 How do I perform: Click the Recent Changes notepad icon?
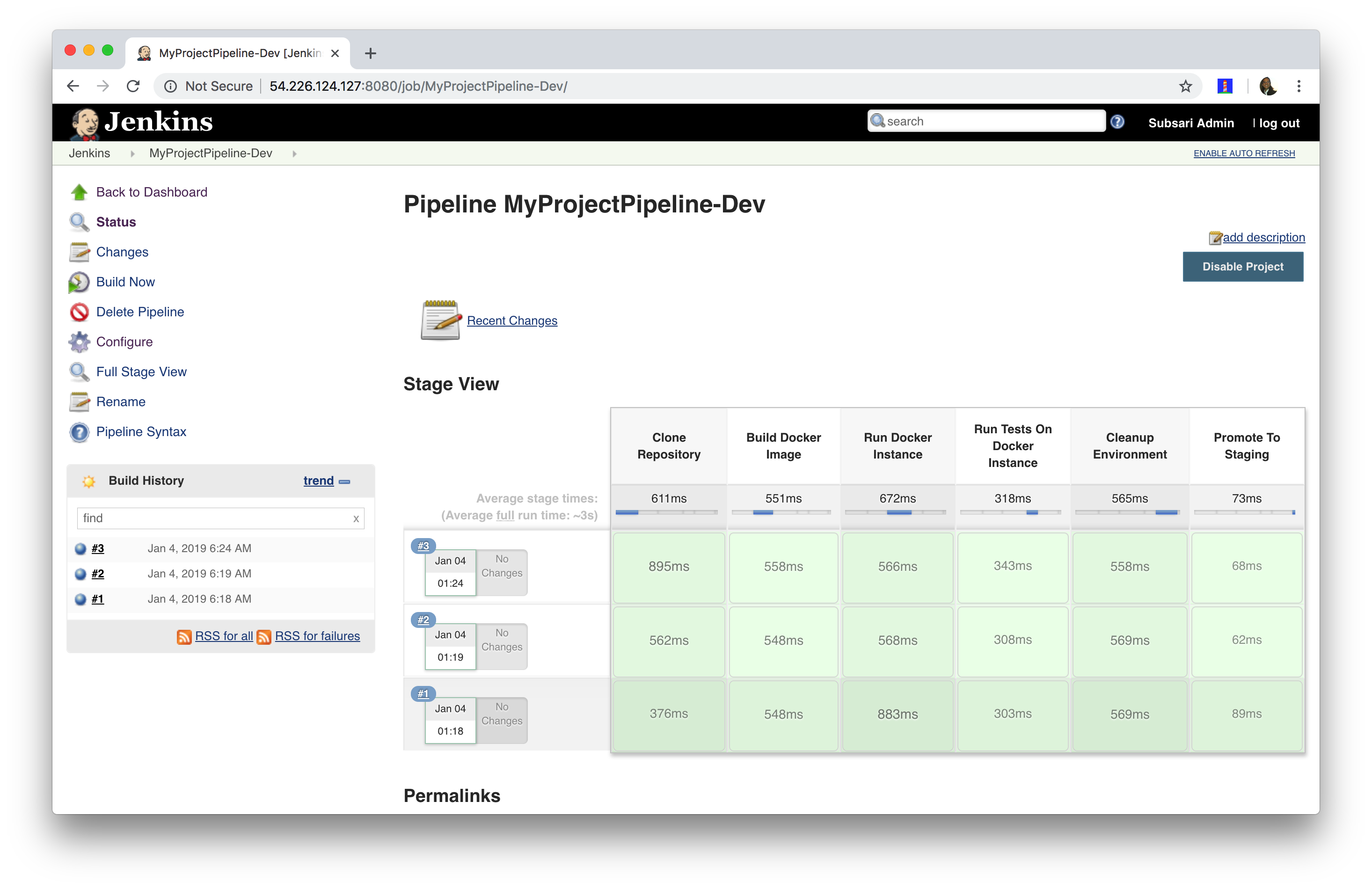coord(441,320)
